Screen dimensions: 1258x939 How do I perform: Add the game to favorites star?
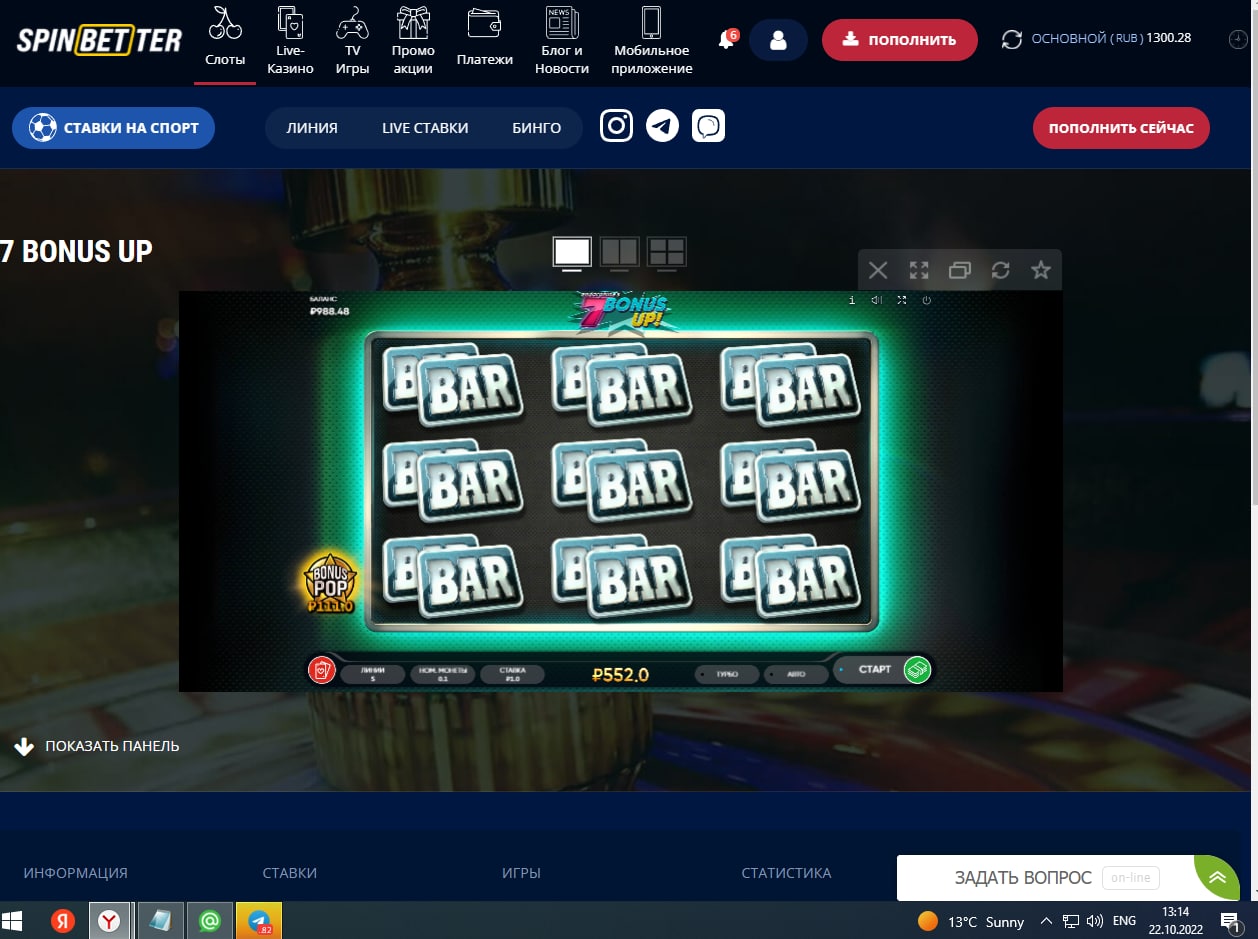click(x=1041, y=270)
